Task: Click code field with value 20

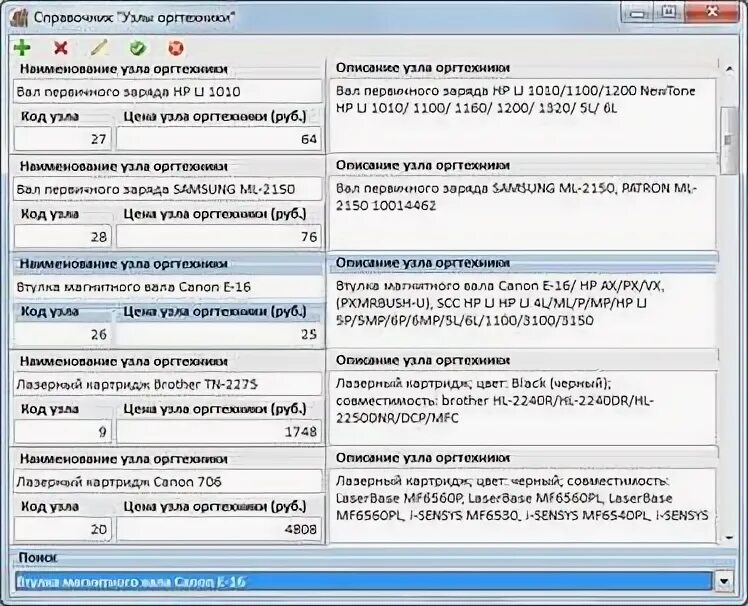Action: pyautogui.click(x=63, y=529)
